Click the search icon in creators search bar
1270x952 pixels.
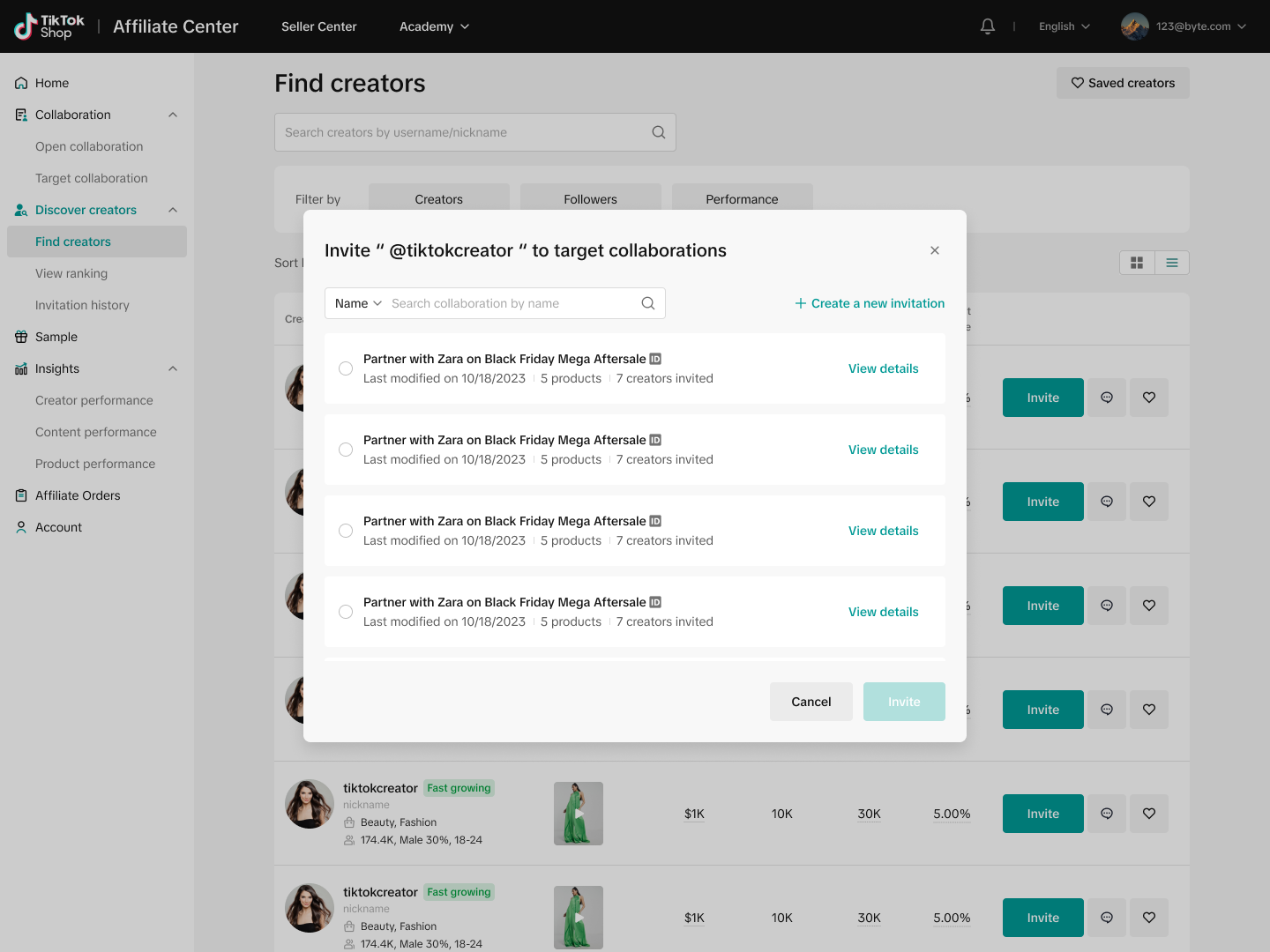pos(658,132)
